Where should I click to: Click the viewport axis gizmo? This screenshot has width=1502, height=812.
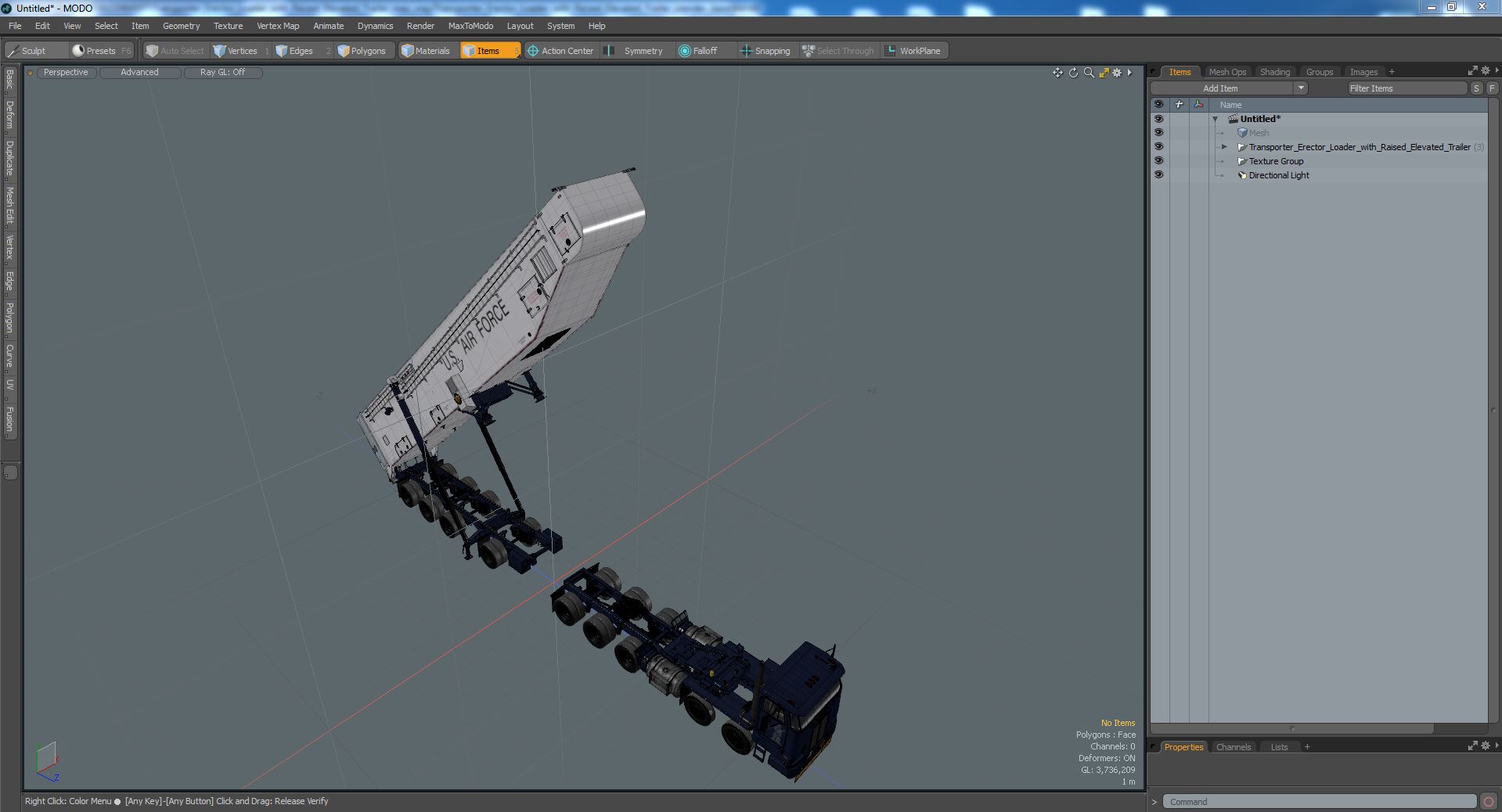(47, 761)
